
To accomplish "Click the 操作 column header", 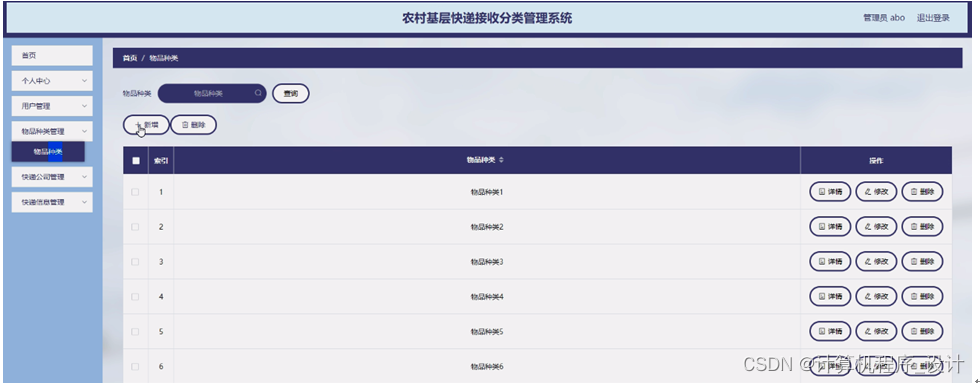I will point(876,161).
